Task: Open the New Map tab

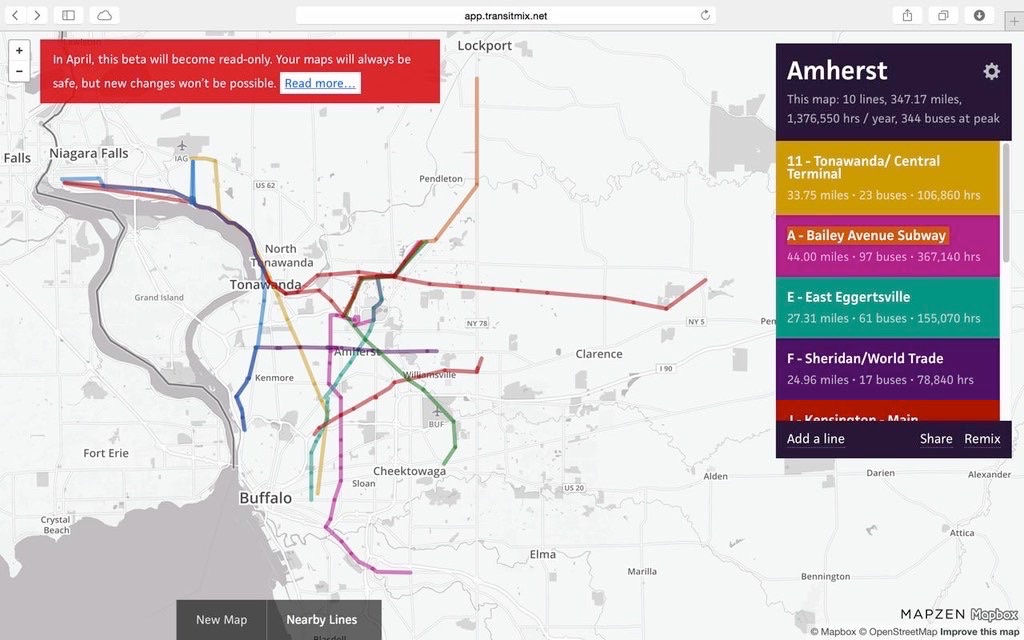Action: pos(221,620)
